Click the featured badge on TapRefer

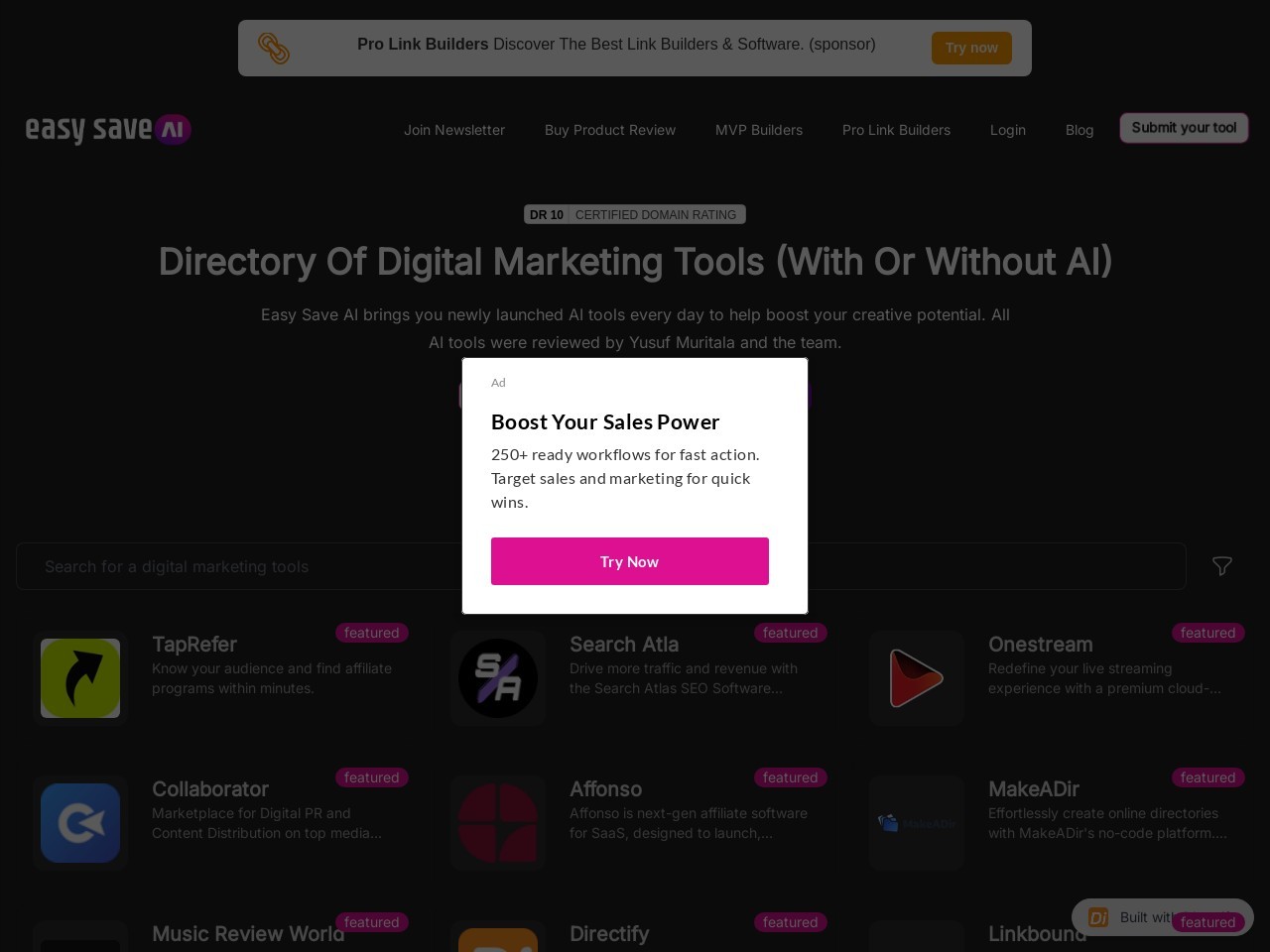(372, 633)
